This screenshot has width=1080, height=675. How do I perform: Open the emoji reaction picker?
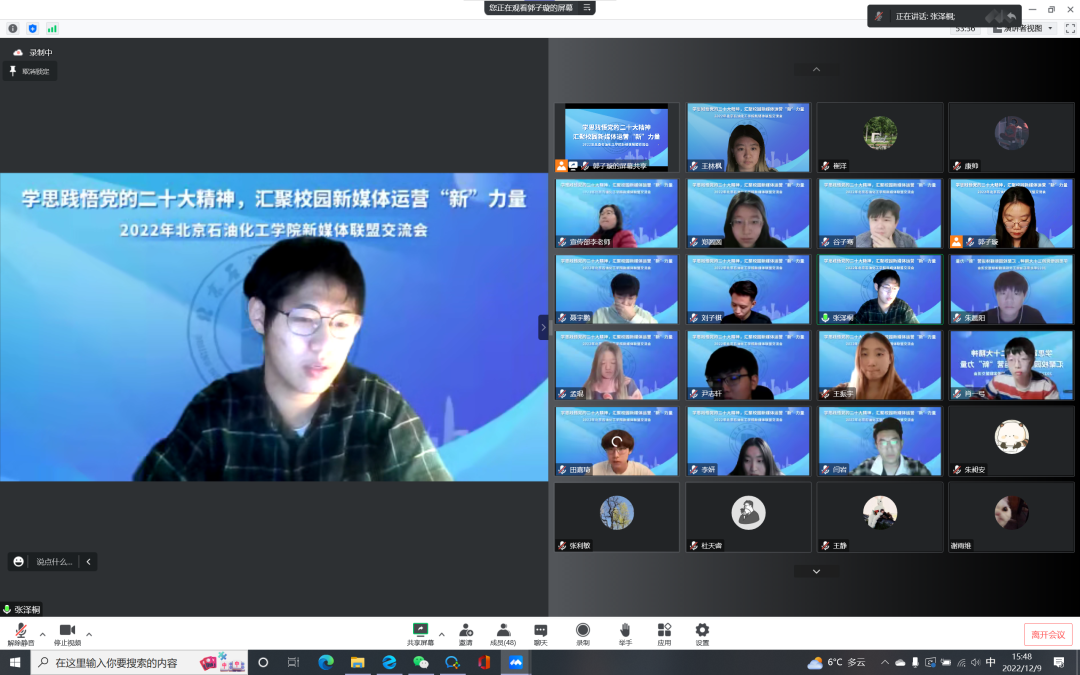[18, 562]
